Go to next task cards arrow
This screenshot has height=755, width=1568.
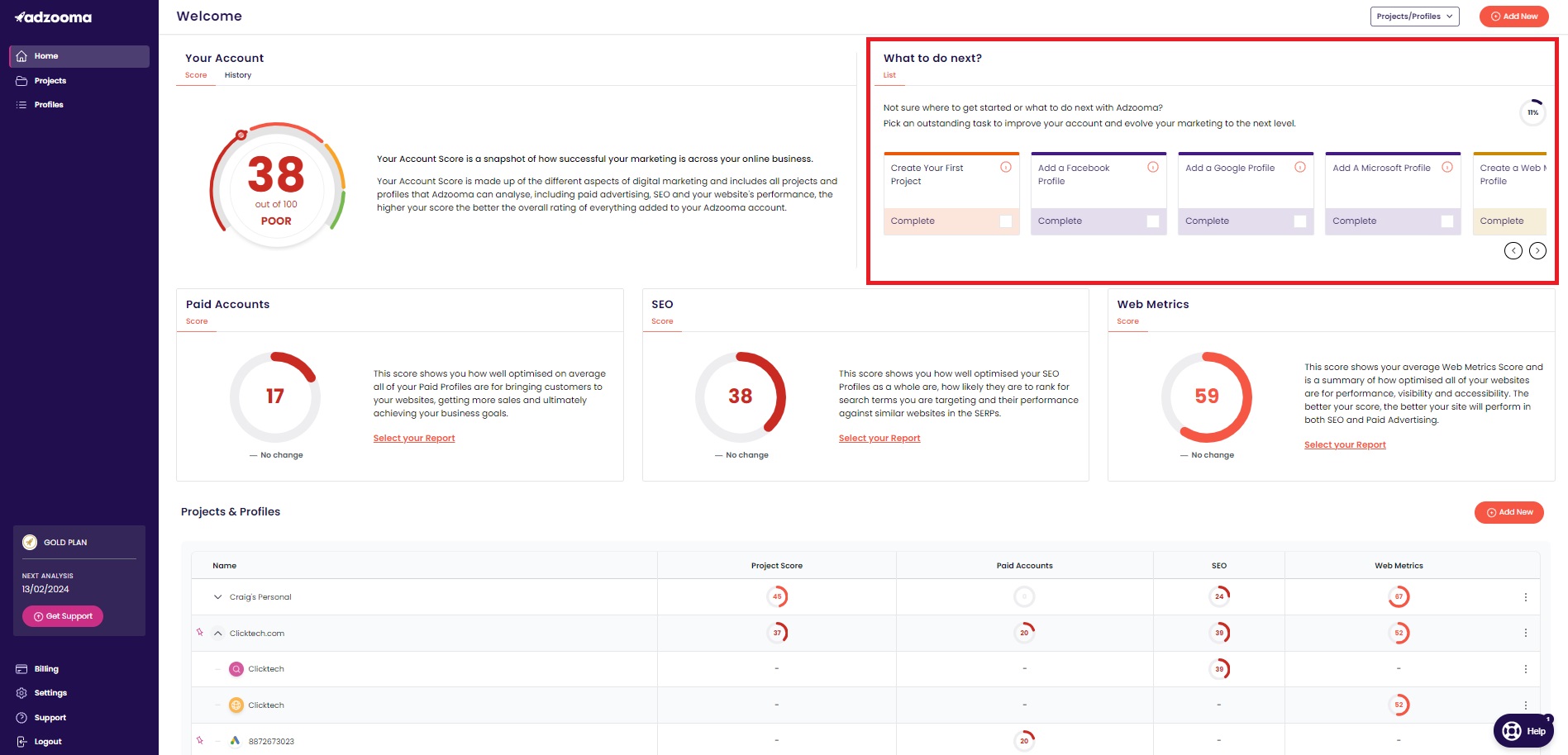pos(1537,250)
